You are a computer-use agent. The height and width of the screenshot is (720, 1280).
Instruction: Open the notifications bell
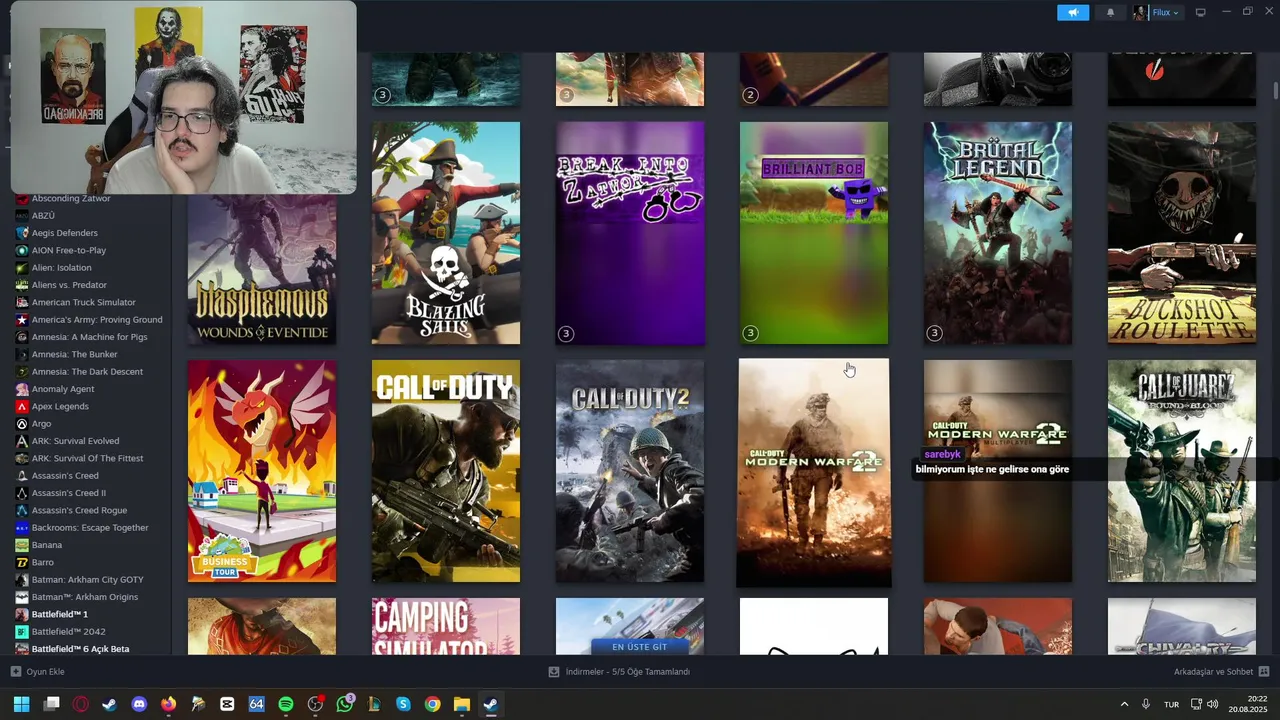pyautogui.click(x=1110, y=13)
